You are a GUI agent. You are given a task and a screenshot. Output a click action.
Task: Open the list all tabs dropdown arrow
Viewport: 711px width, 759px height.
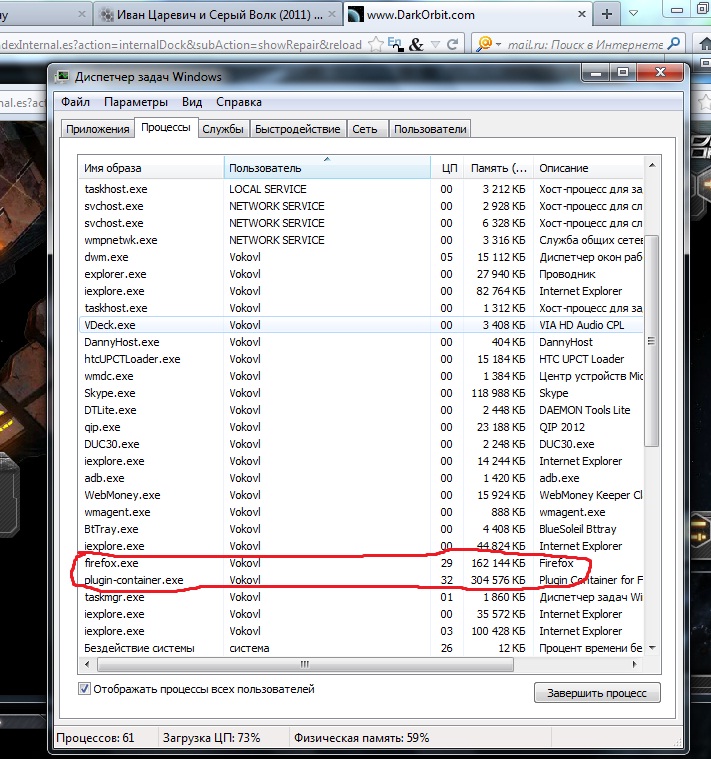[x=633, y=14]
